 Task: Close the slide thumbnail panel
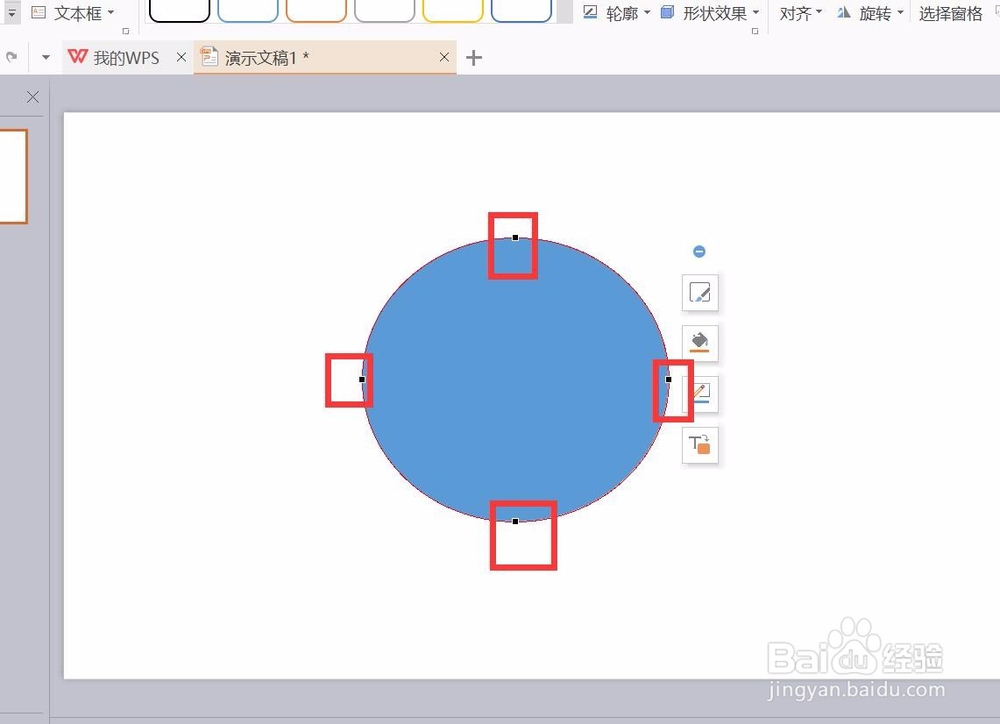(33, 97)
